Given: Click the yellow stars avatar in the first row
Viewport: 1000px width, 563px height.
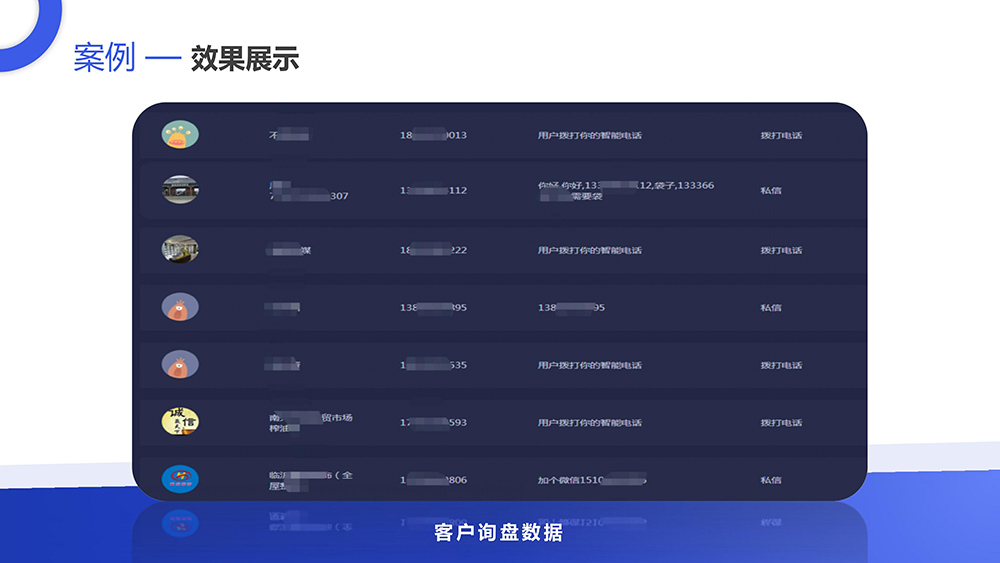Looking at the screenshot, I should (180, 135).
